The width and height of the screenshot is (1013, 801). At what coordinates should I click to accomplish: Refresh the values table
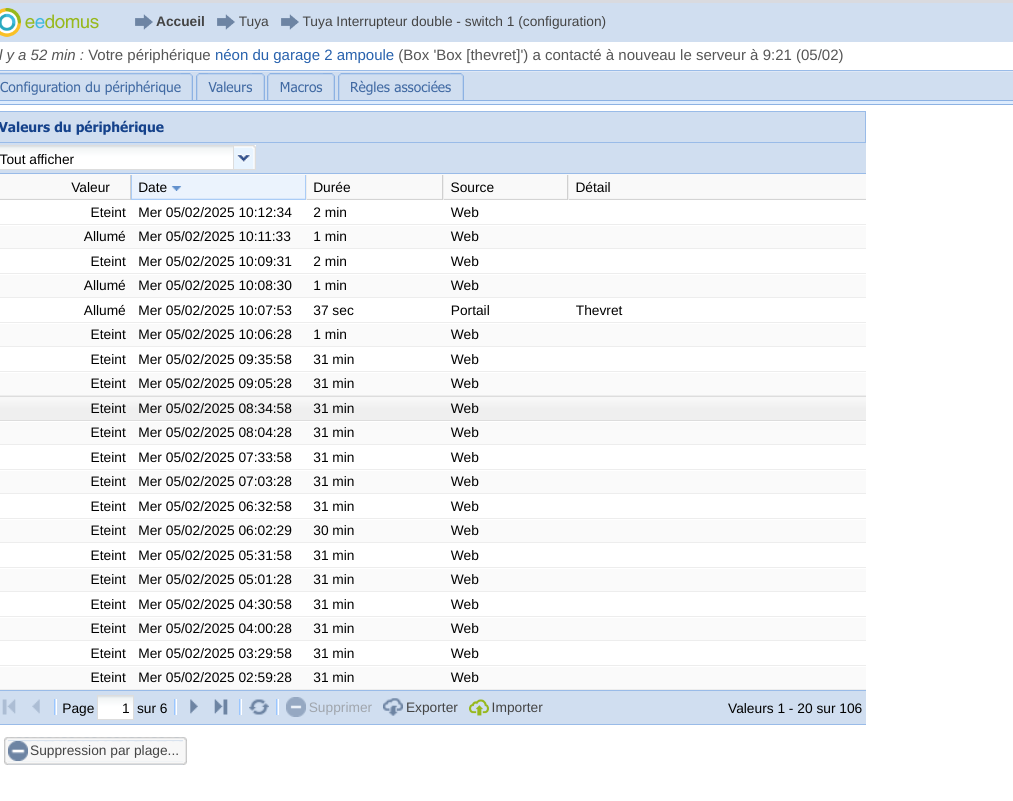259,707
